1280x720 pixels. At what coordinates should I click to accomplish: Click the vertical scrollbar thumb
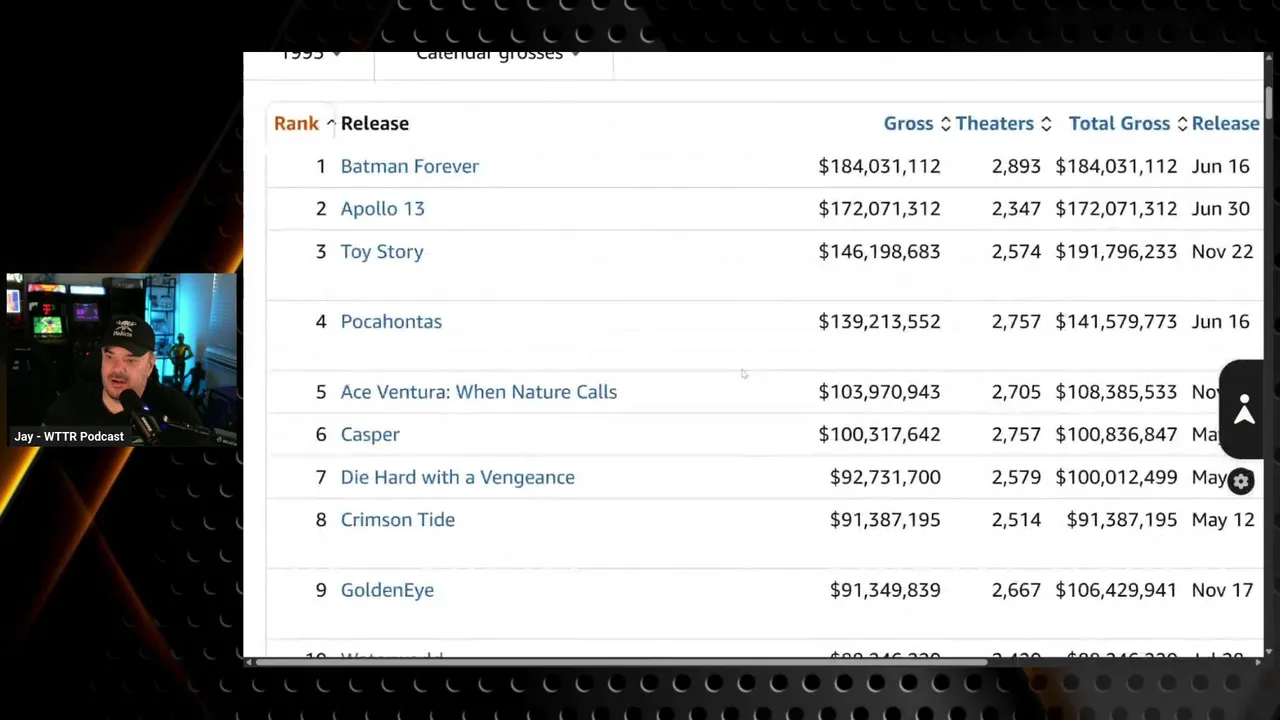[1268, 102]
